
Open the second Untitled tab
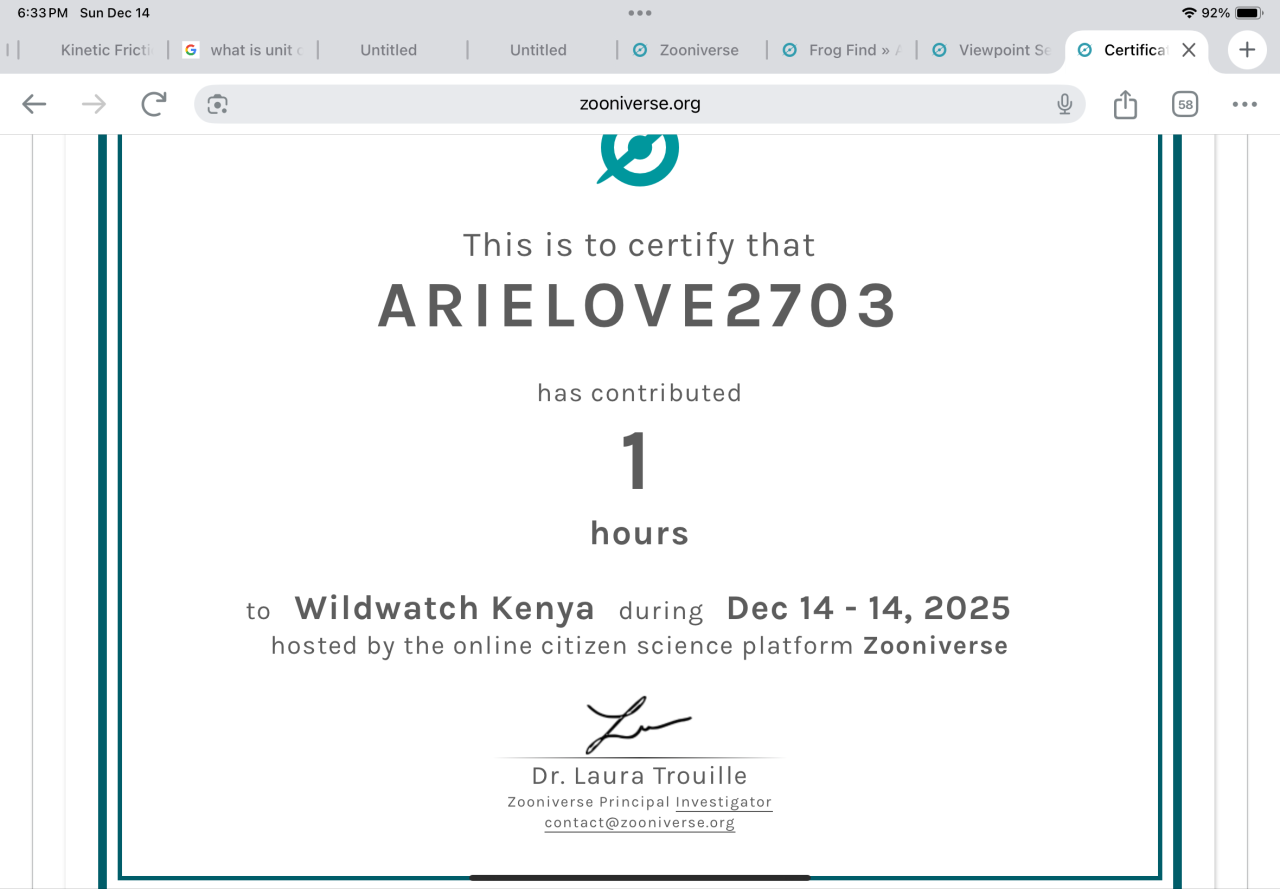538,50
